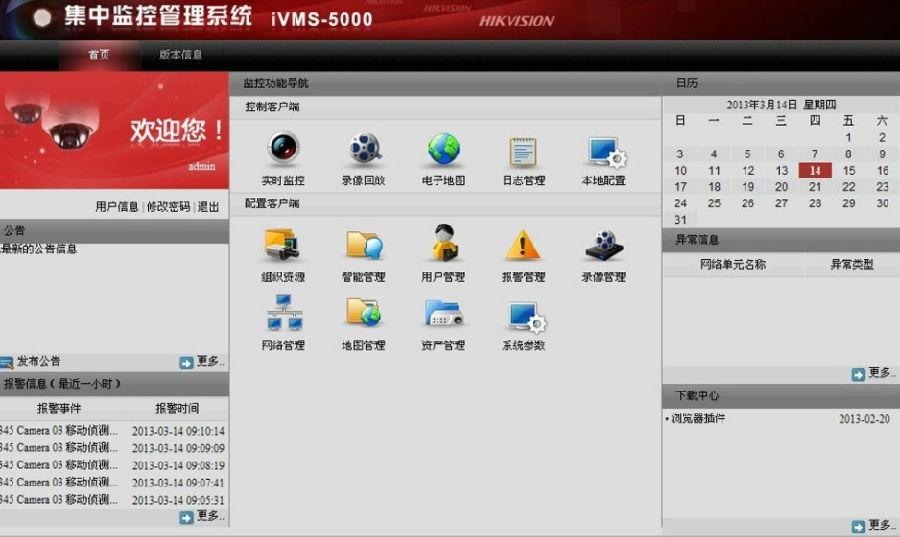
Task: Switch to the 首页 tab
Action: tap(99, 55)
